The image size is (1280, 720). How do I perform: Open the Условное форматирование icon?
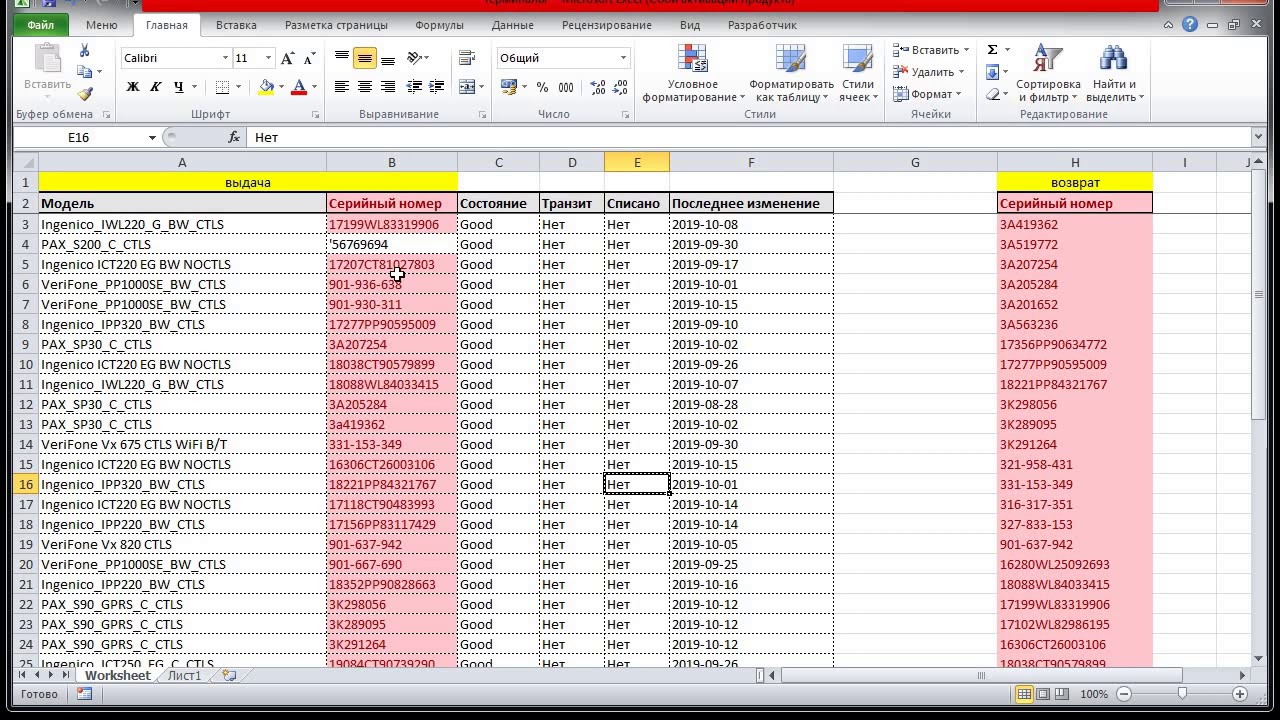tap(693, 58)
